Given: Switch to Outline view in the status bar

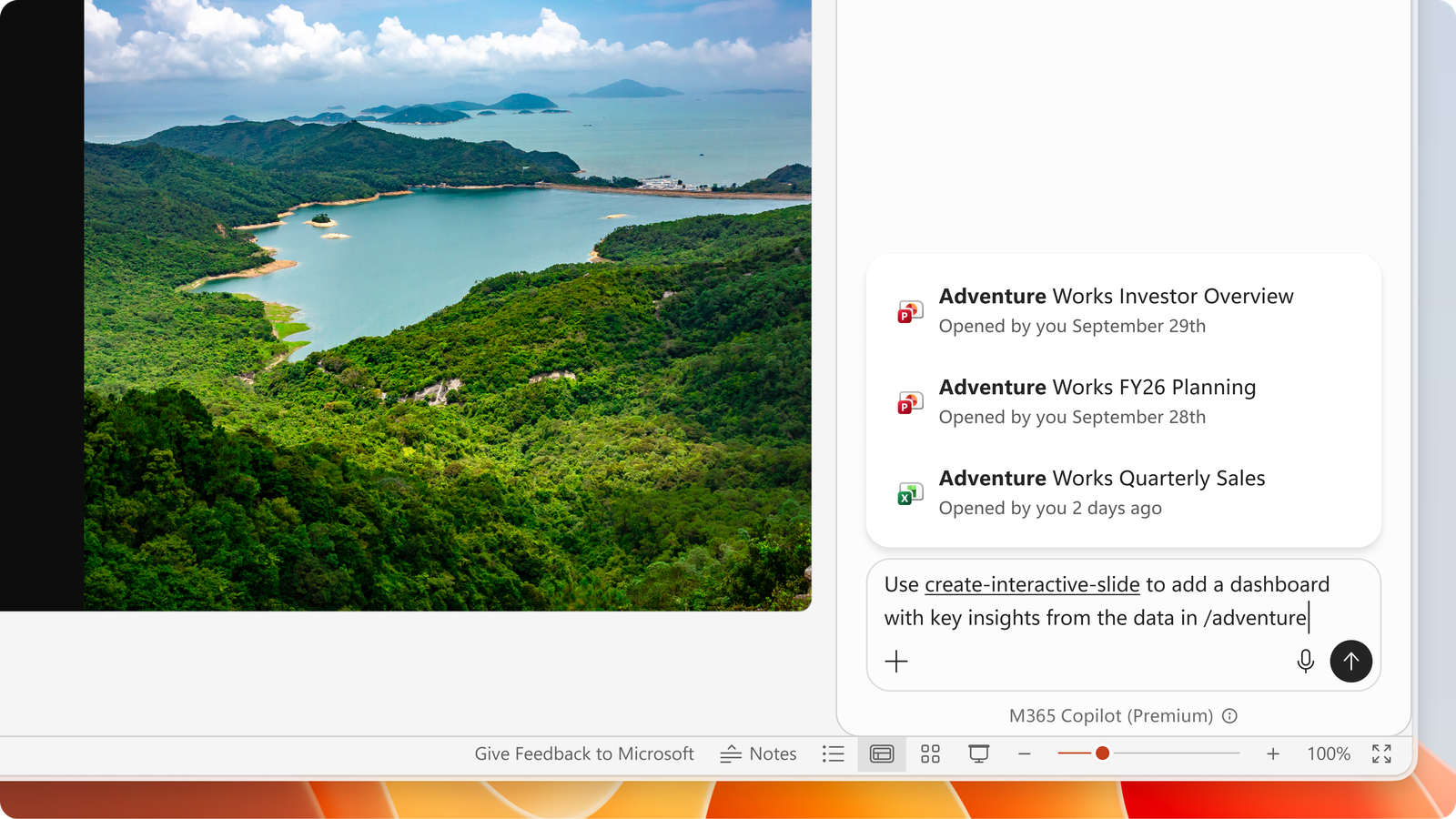Looking at the screenshot, I should point(833,753).
